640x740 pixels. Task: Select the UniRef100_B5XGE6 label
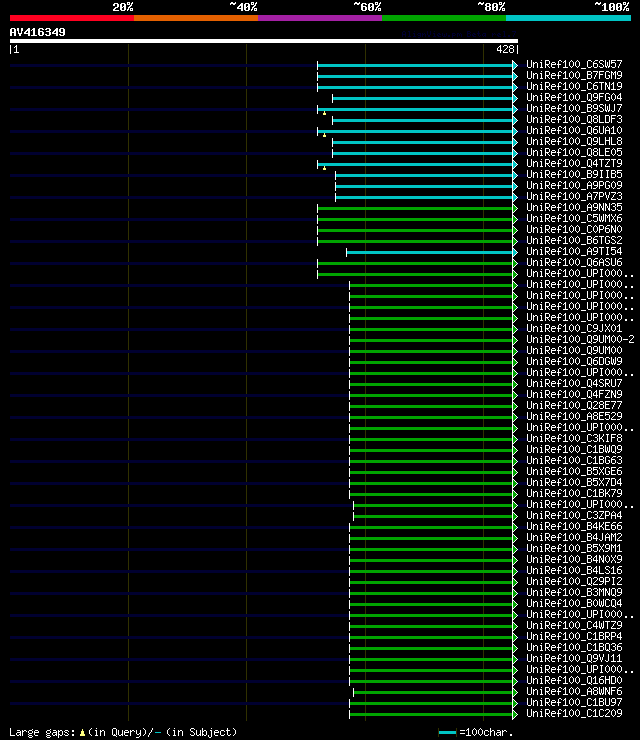tap(574, 471)
